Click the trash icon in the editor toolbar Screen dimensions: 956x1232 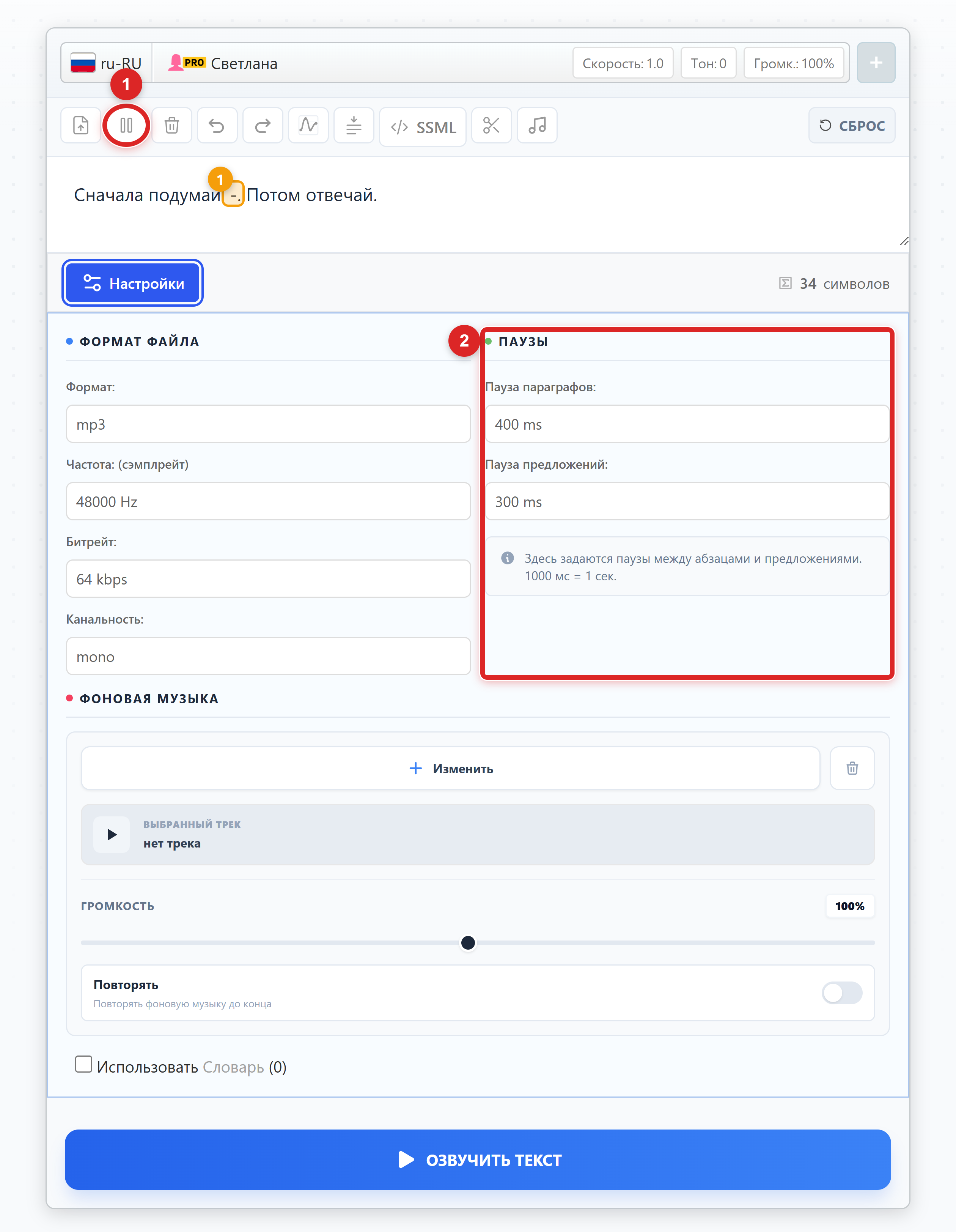172,125
